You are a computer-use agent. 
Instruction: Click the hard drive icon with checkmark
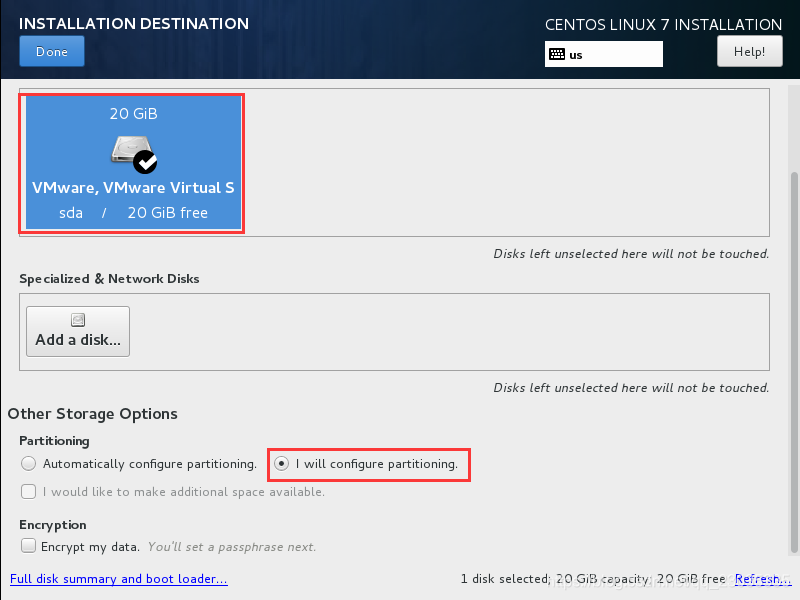134,154
